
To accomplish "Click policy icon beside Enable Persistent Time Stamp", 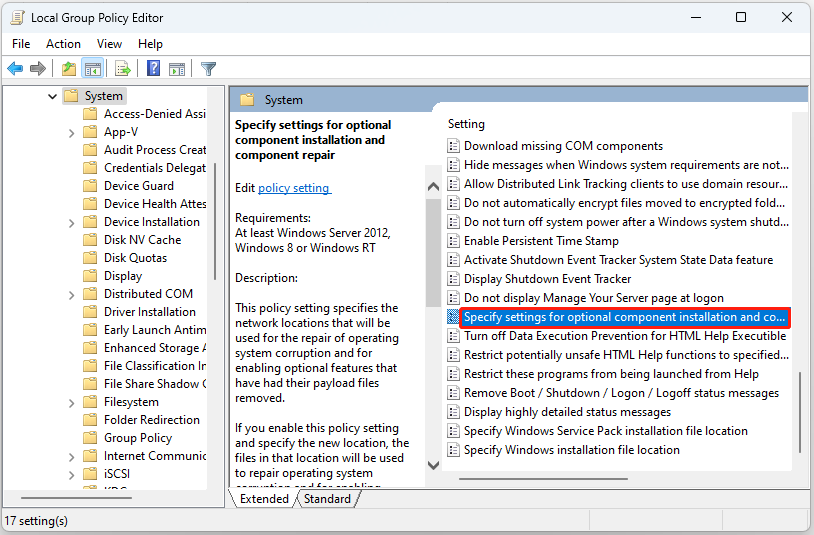I will 453,241.
